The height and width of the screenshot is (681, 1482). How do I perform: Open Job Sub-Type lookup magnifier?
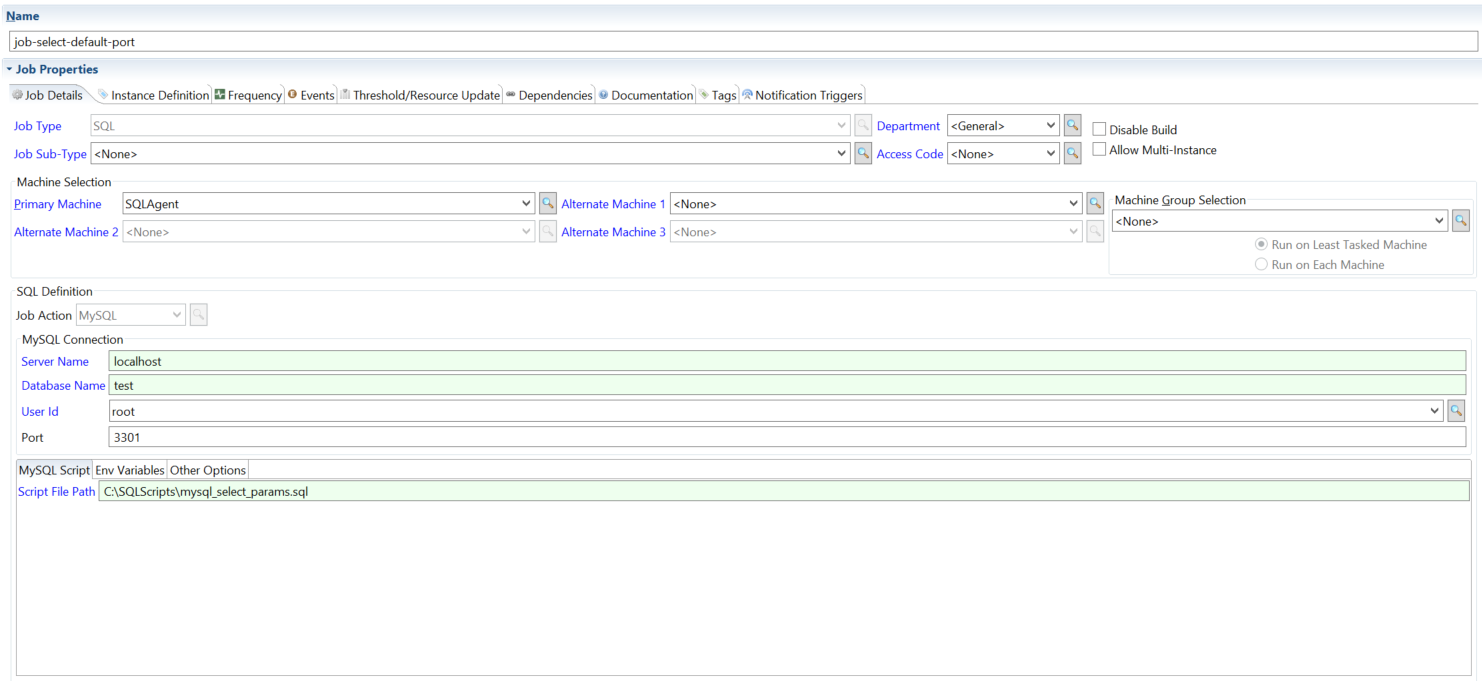(x=863, y=154)
